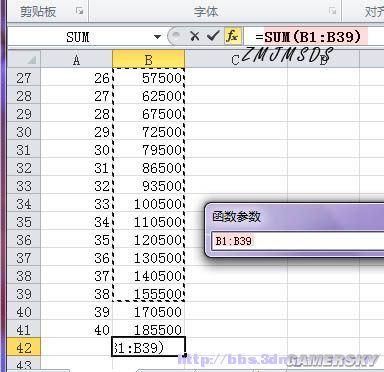
Task: Select all cells via corner triangle
Action: (24, 59)
